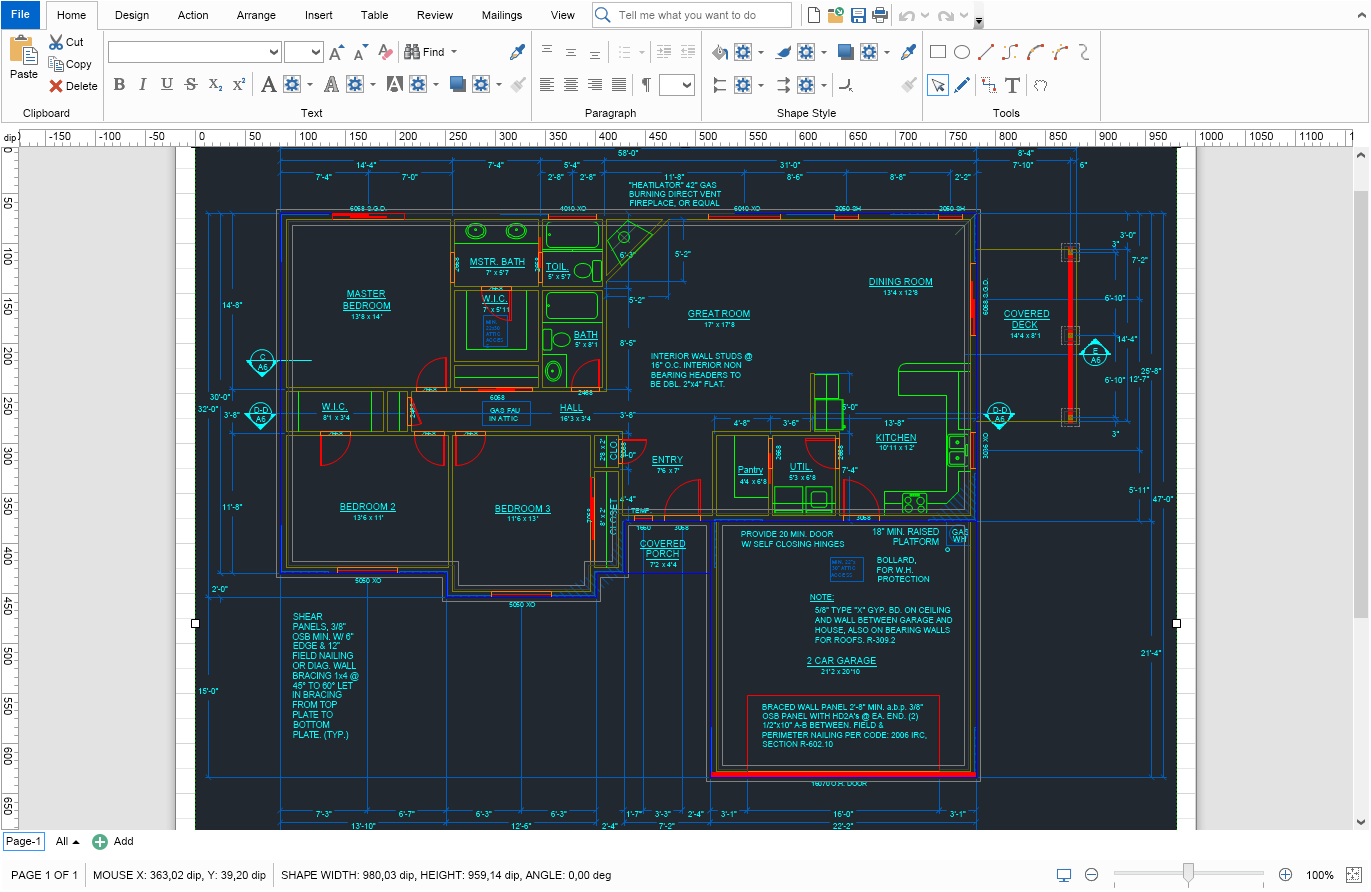Click the monitor view icon in the status bar

tap(1064, 875)
